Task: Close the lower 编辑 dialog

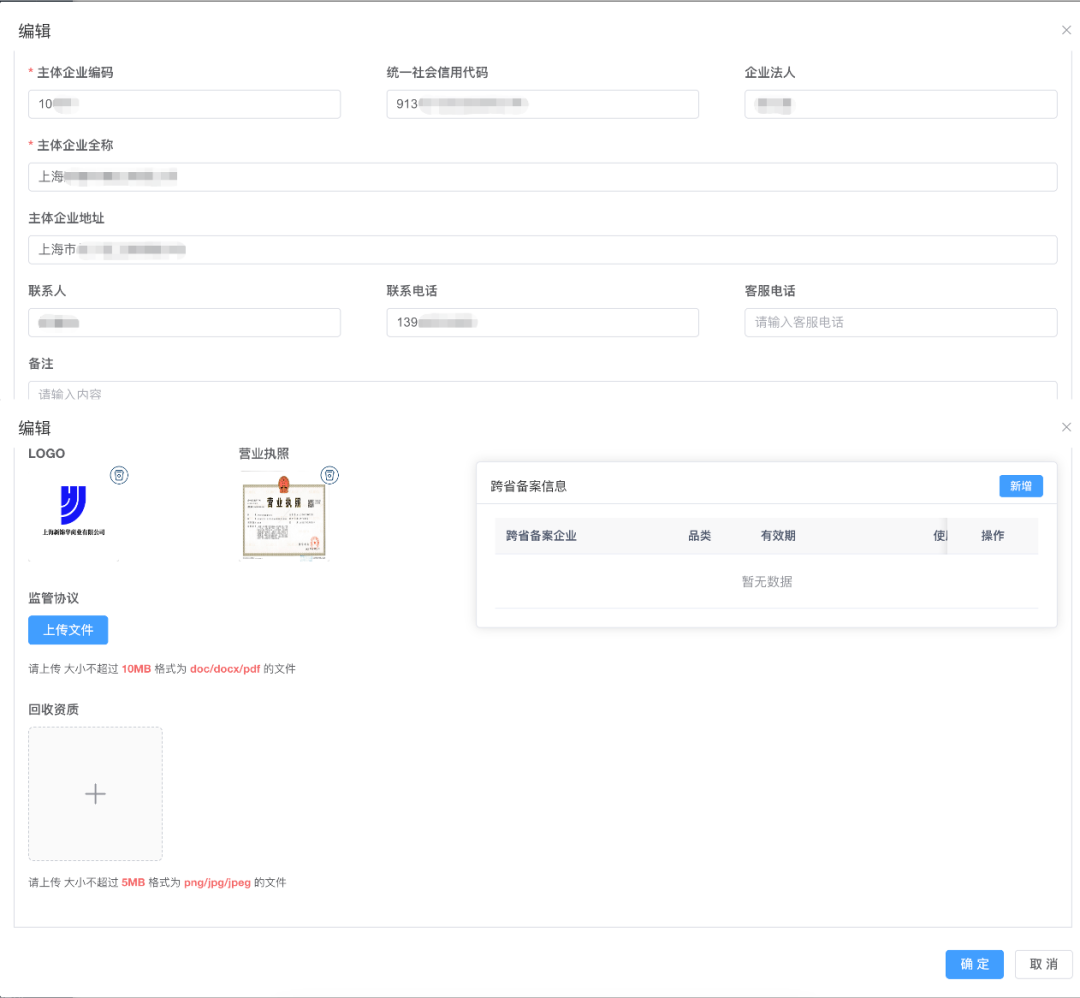Action: 1066,427
